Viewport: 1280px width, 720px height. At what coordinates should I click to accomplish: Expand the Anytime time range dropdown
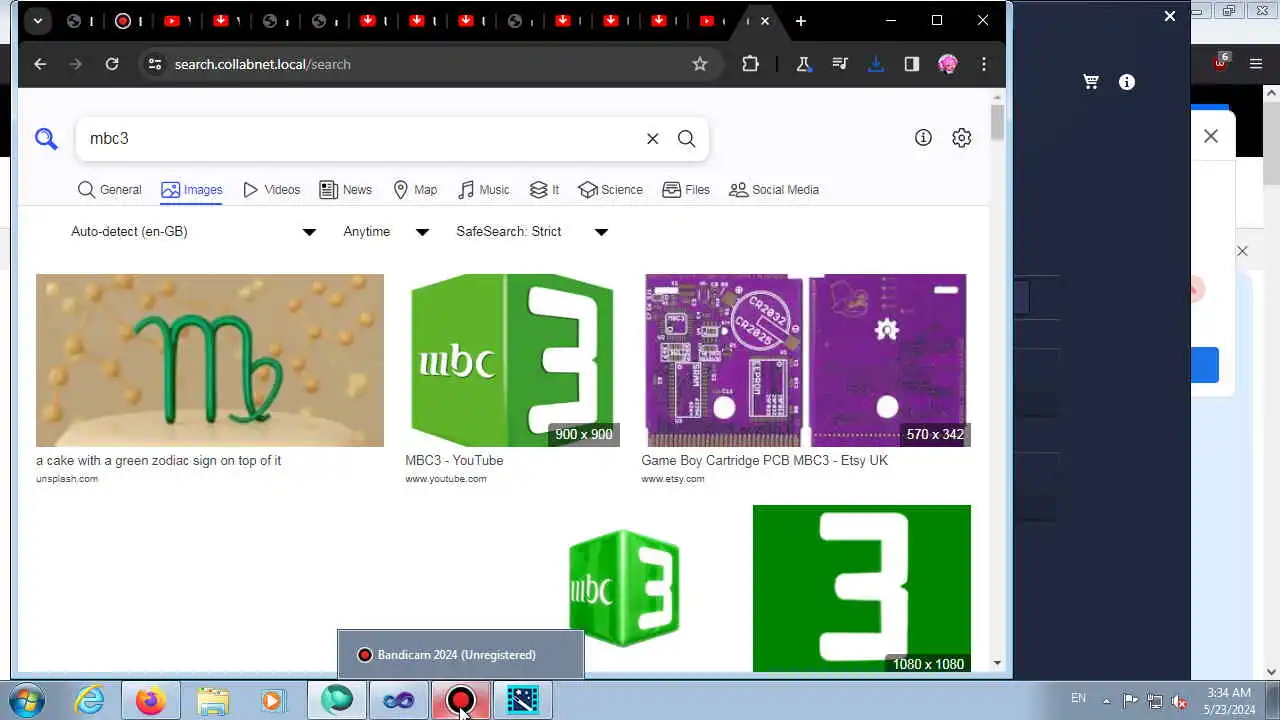click(386, 232)
